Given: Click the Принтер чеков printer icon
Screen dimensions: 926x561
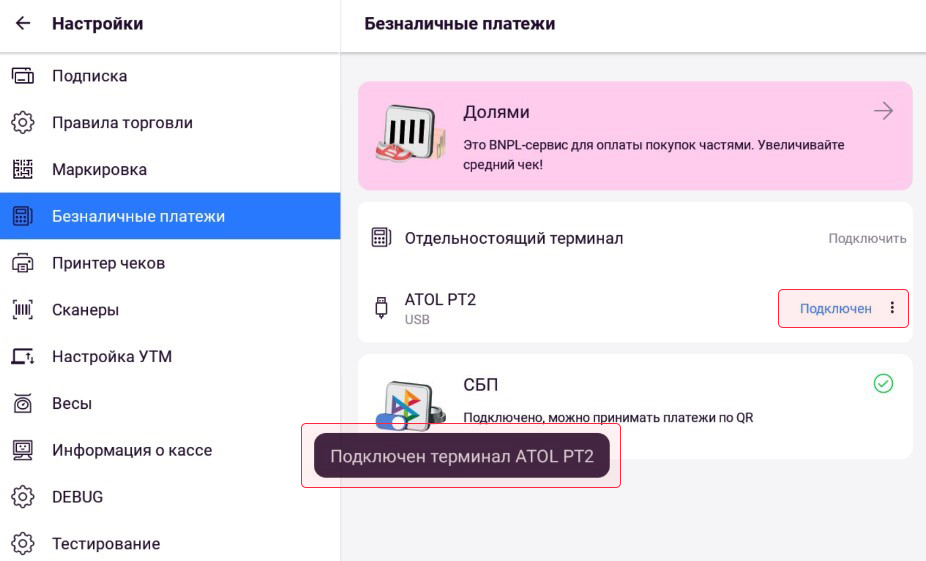Looking at the screenshot, I should point(22,263).
